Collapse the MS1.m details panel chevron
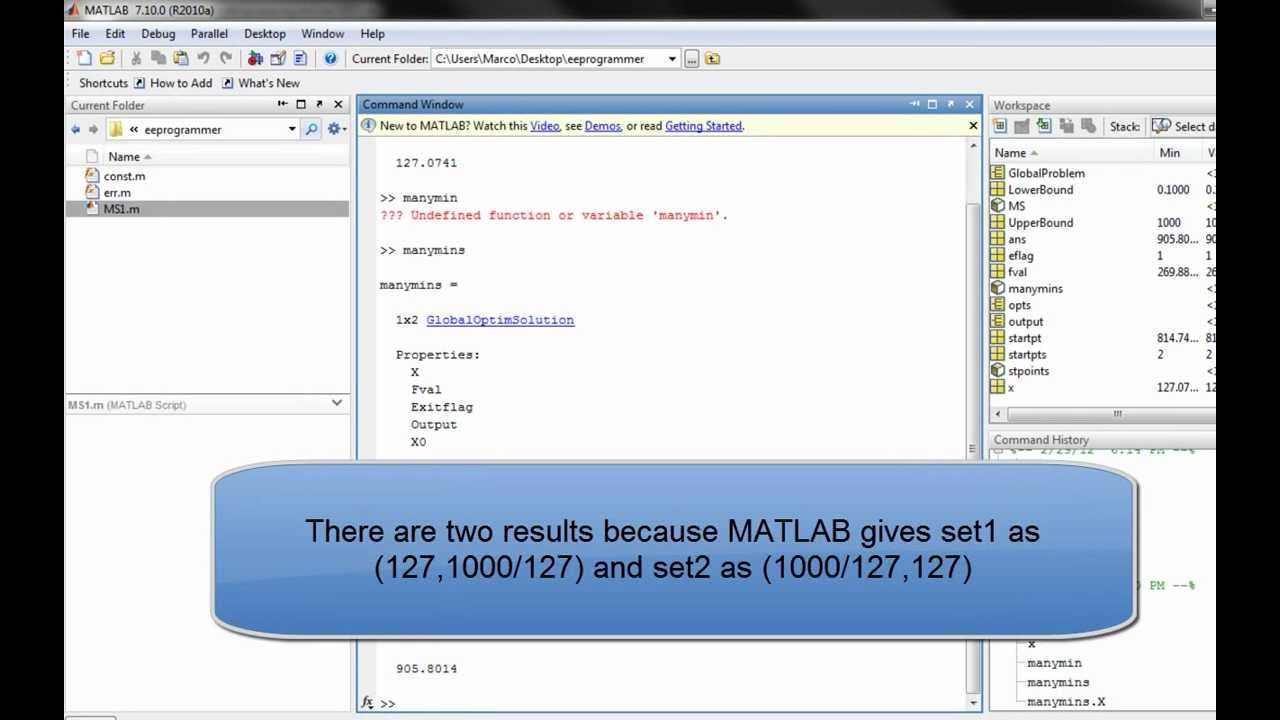Screen dimensions: 1280x720 (337, 403)
